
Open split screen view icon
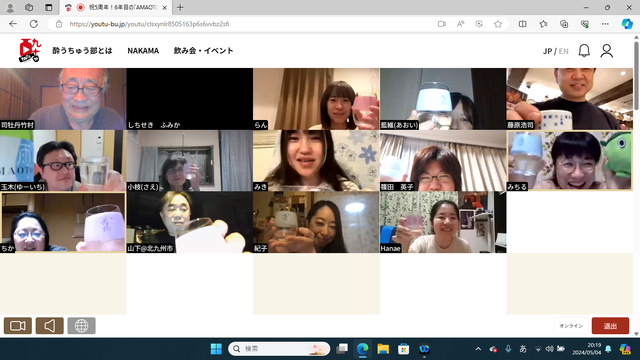[522, 24]
